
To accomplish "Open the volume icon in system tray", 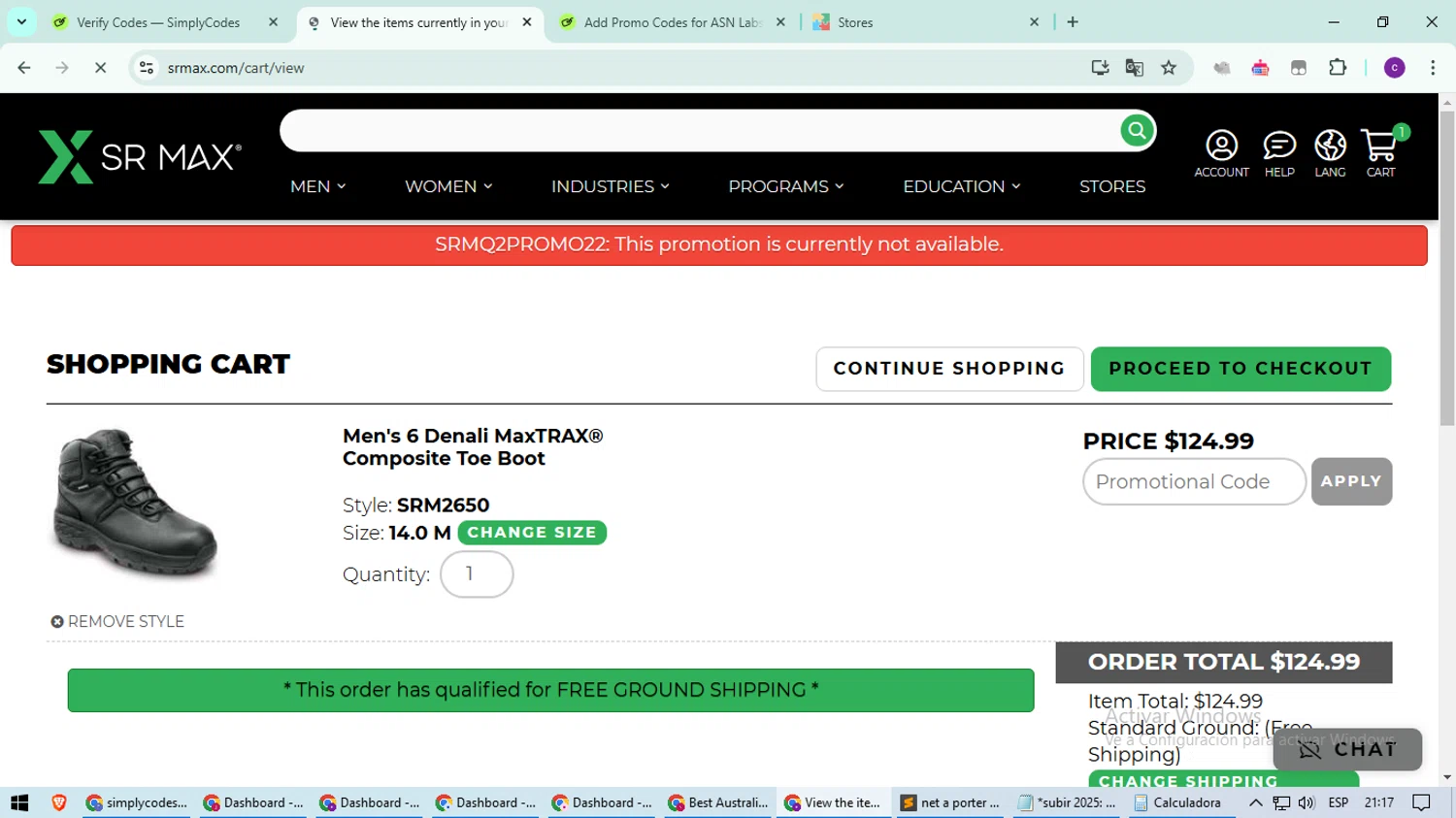I will tap(1307, 802).
